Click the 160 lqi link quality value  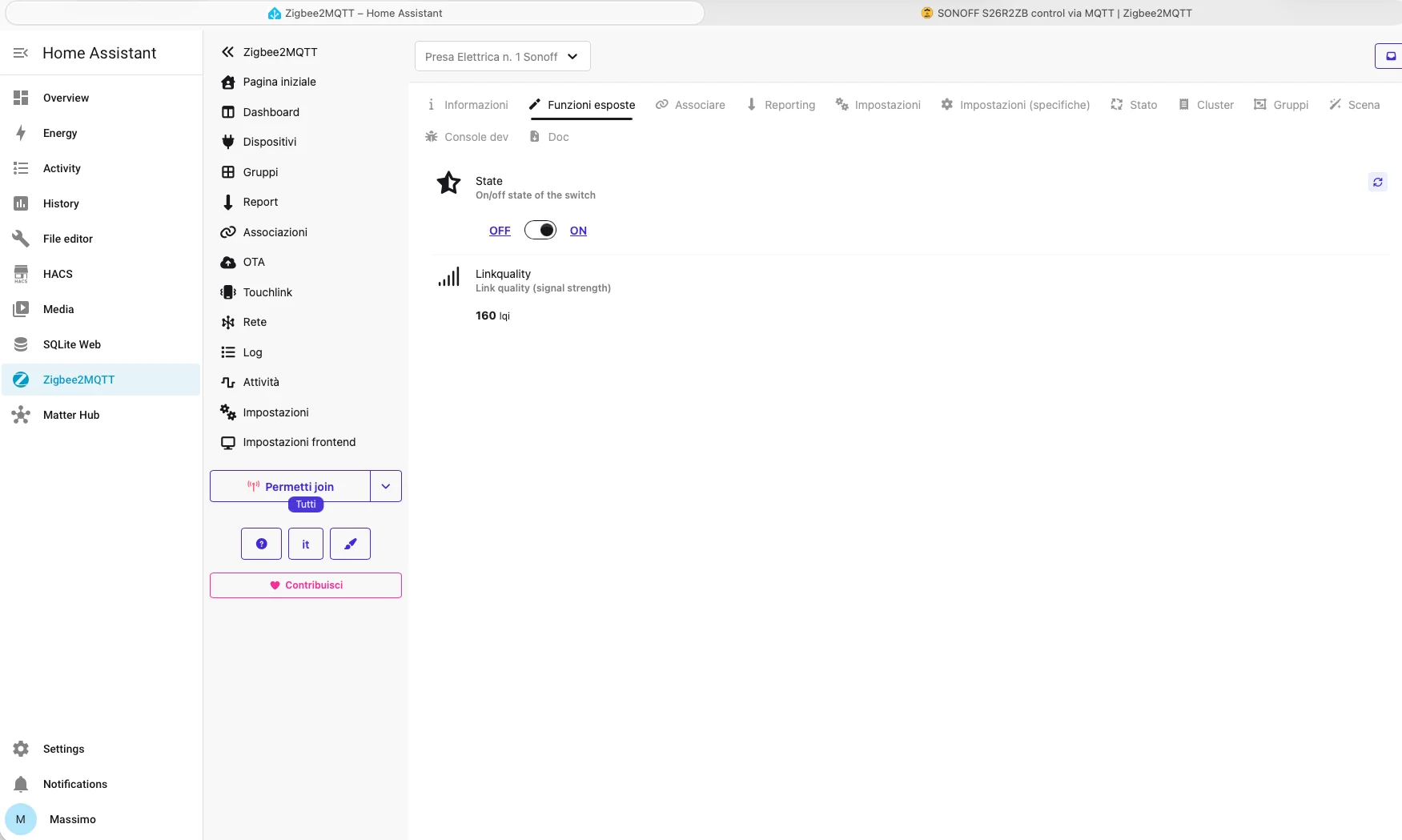tap(492, 316)
